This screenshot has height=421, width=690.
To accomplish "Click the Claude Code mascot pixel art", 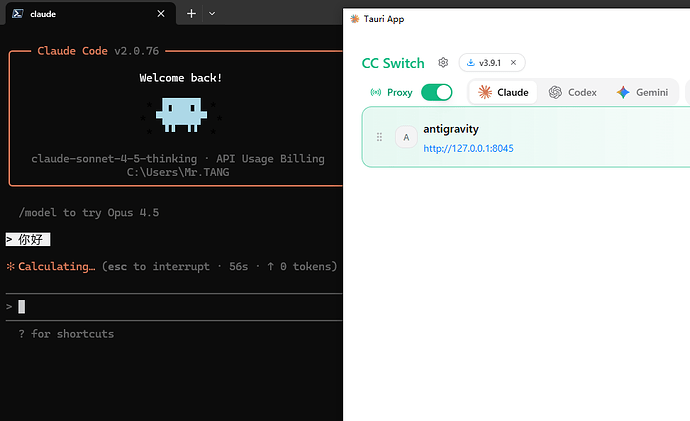I will tap(181, 115).
